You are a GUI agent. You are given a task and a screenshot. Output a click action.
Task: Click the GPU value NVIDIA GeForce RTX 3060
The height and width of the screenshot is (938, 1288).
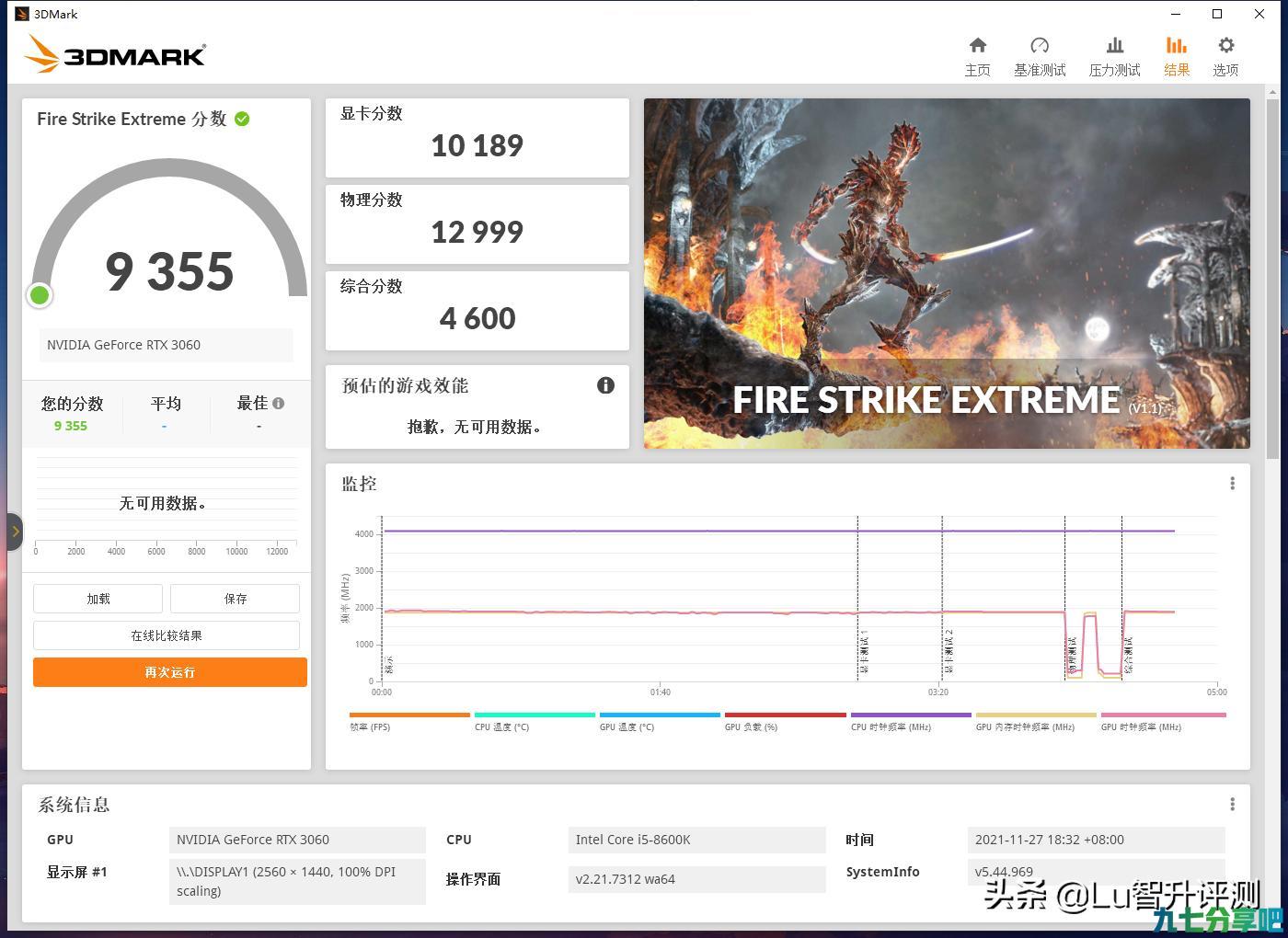coord(297,840)
